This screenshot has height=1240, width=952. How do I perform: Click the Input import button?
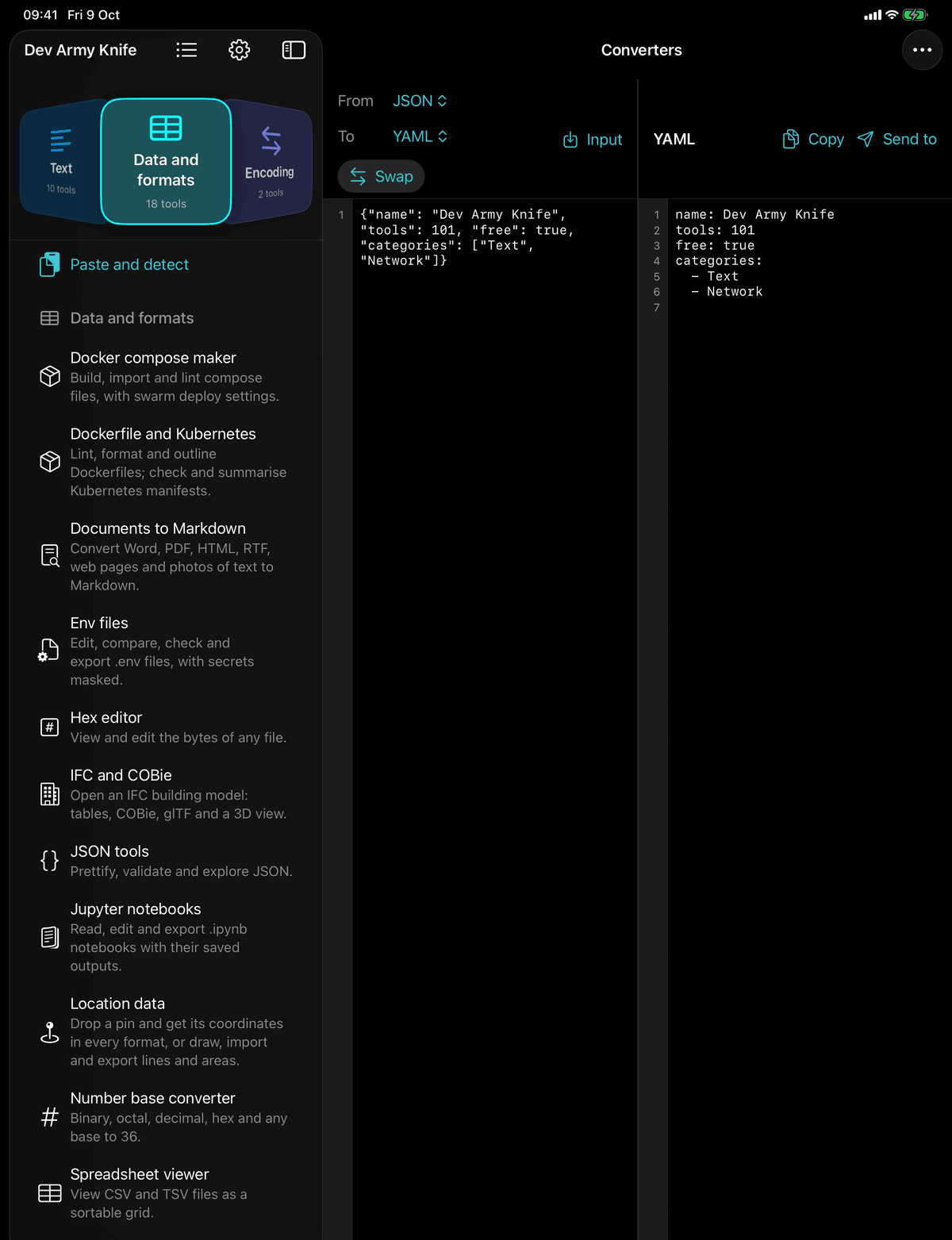[593, 140]
